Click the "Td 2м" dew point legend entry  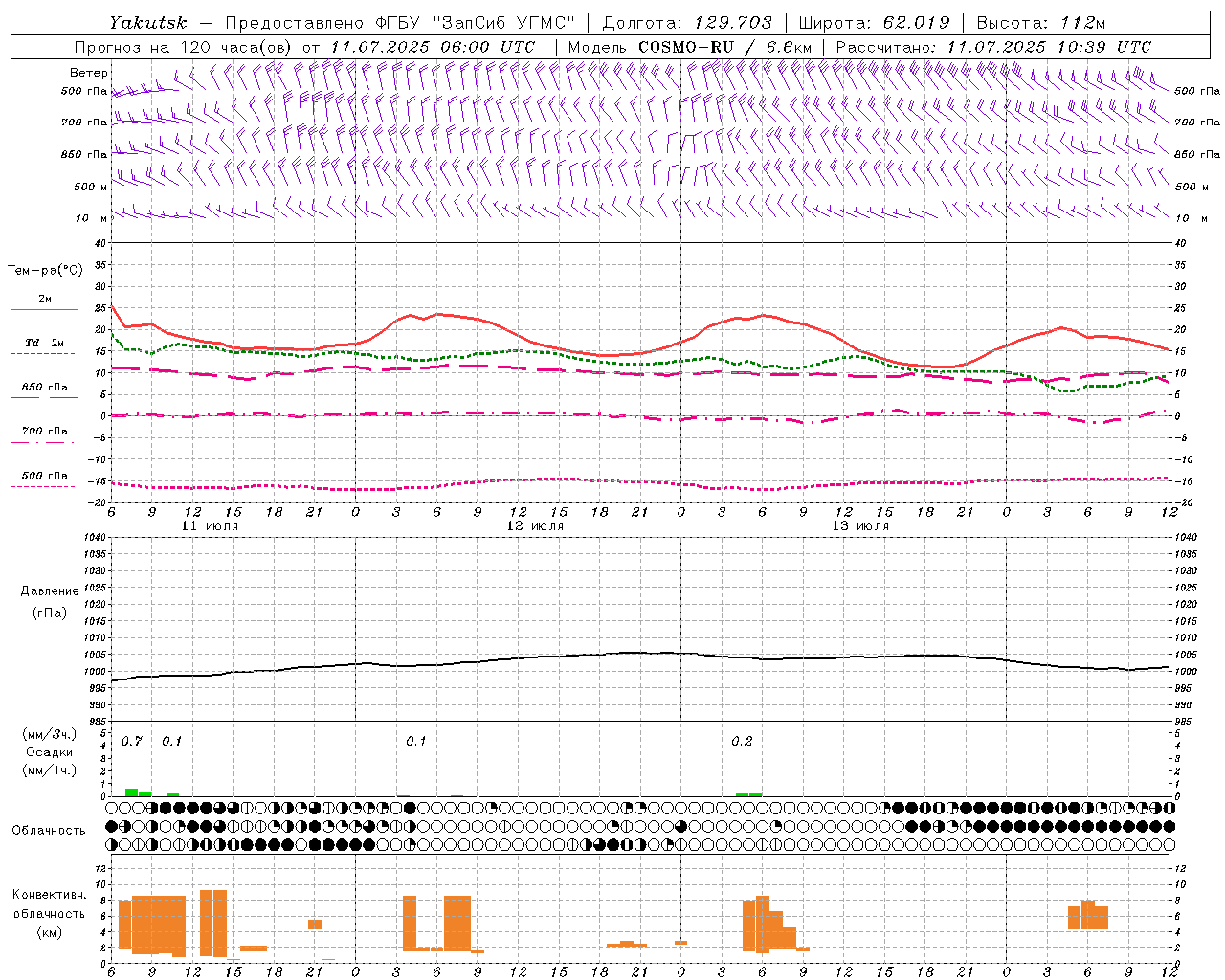[x=45, y=343]
